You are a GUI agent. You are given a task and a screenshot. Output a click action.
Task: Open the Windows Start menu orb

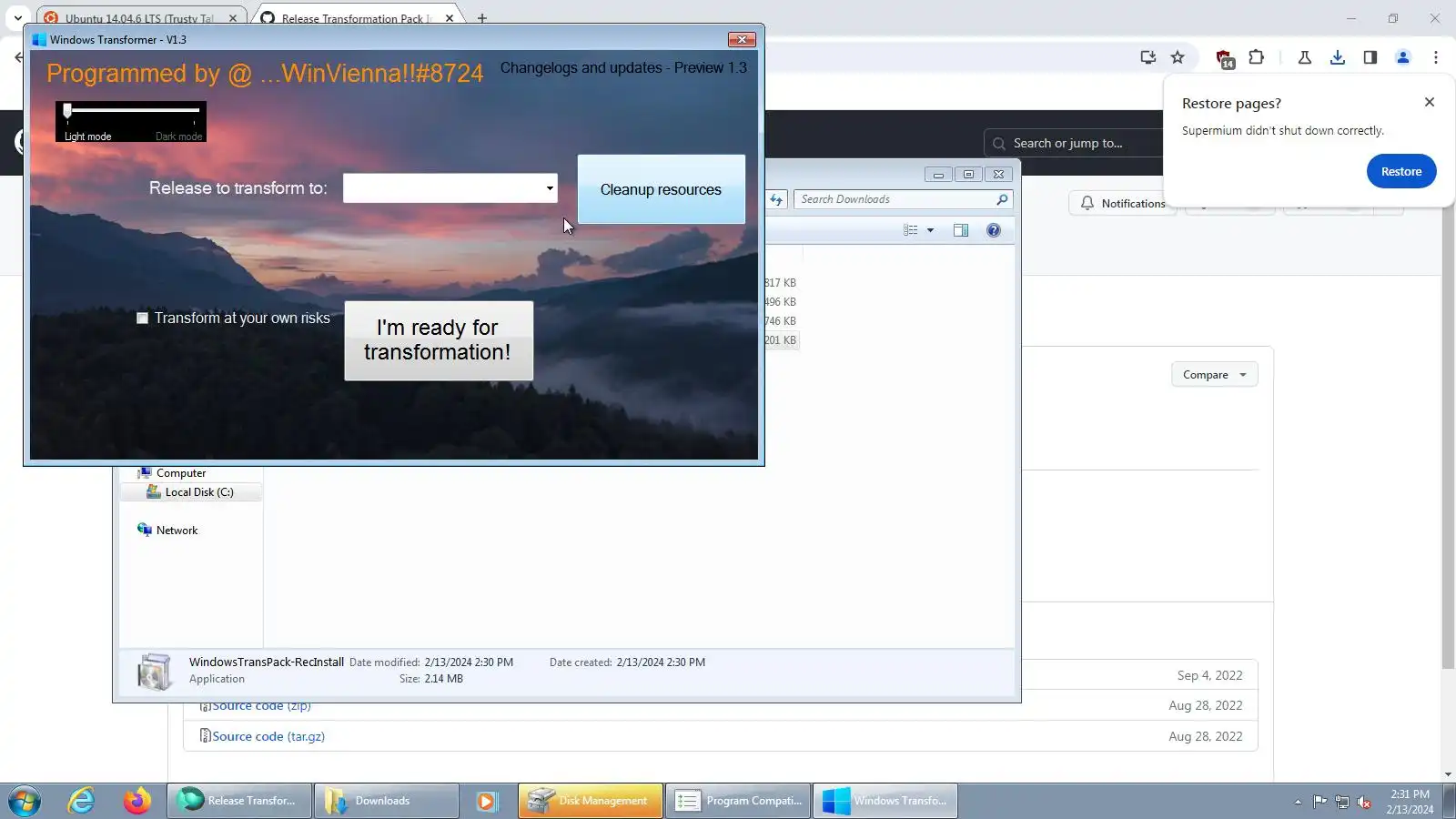[x=25, y=801]
